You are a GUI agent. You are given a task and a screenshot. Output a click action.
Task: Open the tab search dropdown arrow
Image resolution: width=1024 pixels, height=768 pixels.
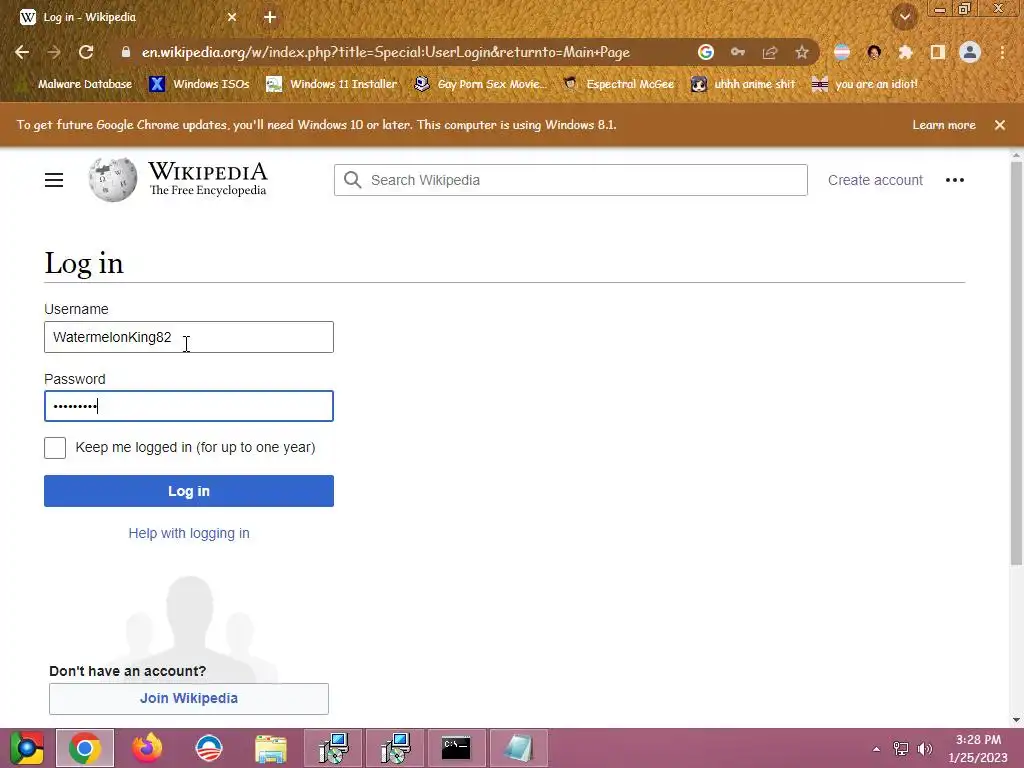pos(905,18)
